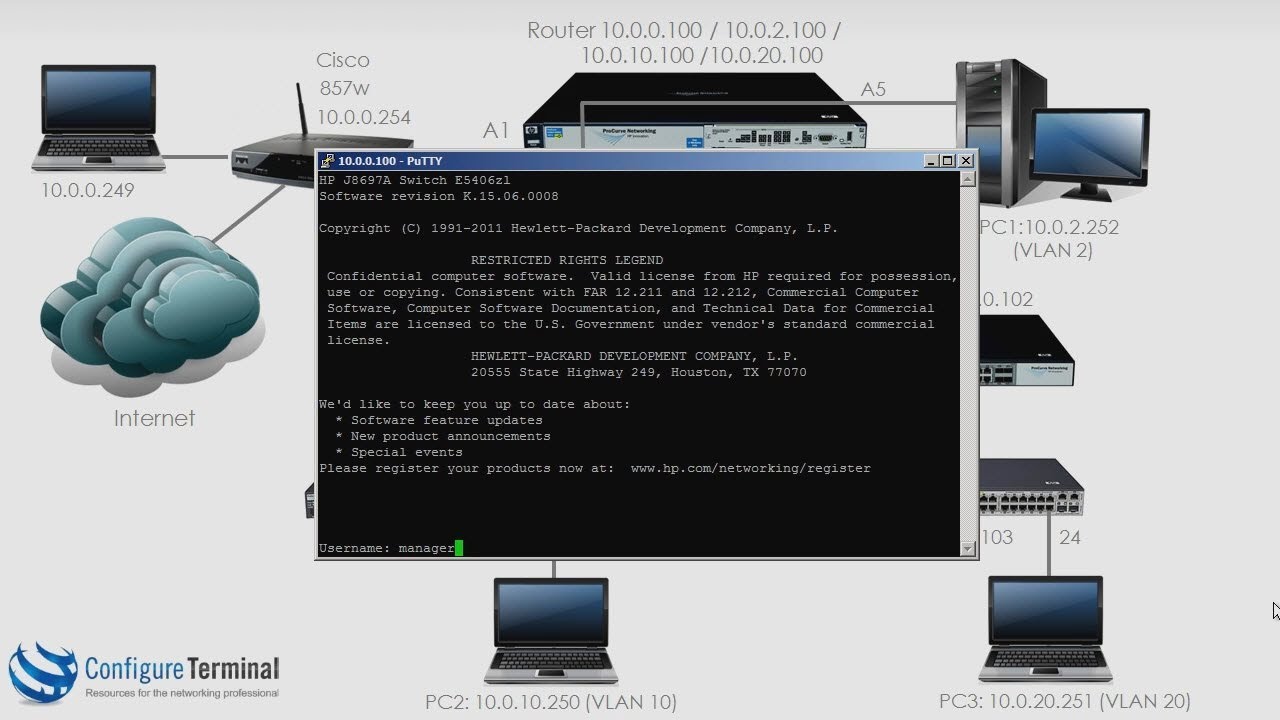Screen dimensions: 1280x720
Task: Click the PC3: 10.0.20.251 (VLAN 20) label
Action: [1064, 702]
